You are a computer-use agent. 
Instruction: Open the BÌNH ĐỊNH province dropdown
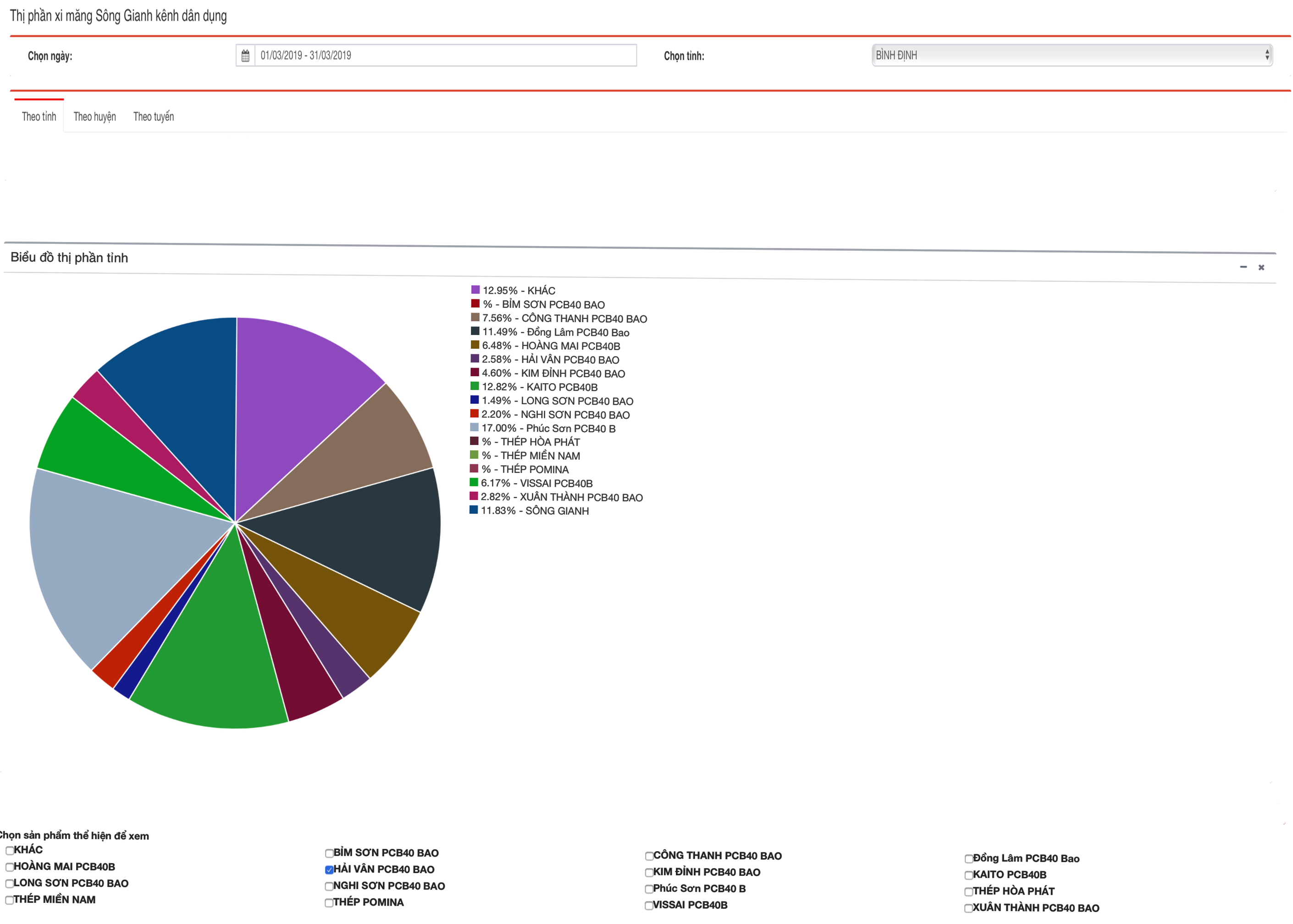(1072, 55)
